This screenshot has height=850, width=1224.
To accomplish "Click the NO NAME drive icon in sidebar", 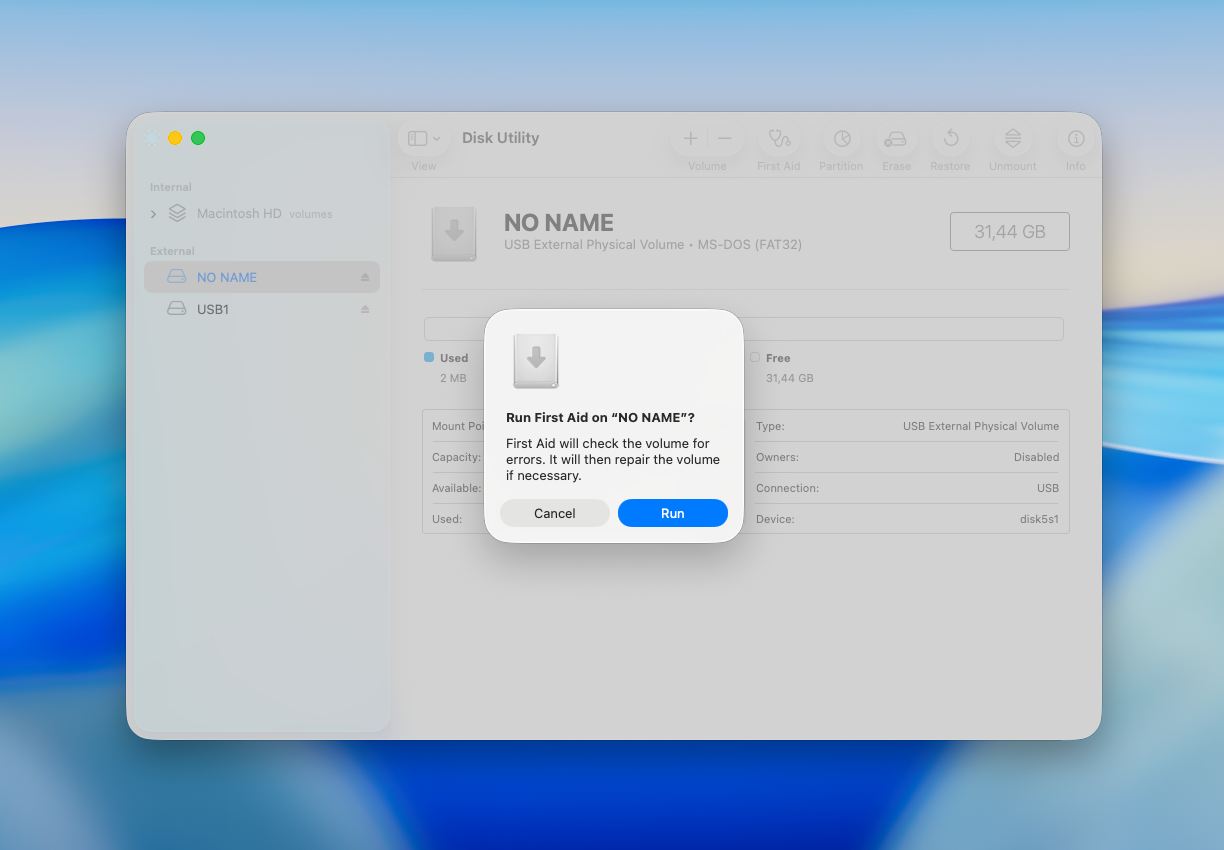I will (177, 277).
